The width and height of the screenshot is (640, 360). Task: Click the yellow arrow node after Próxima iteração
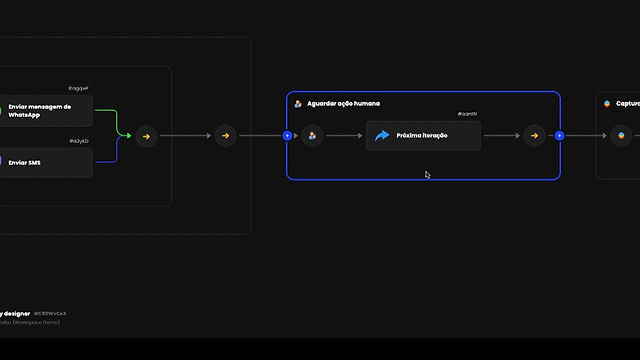point(534,136)
